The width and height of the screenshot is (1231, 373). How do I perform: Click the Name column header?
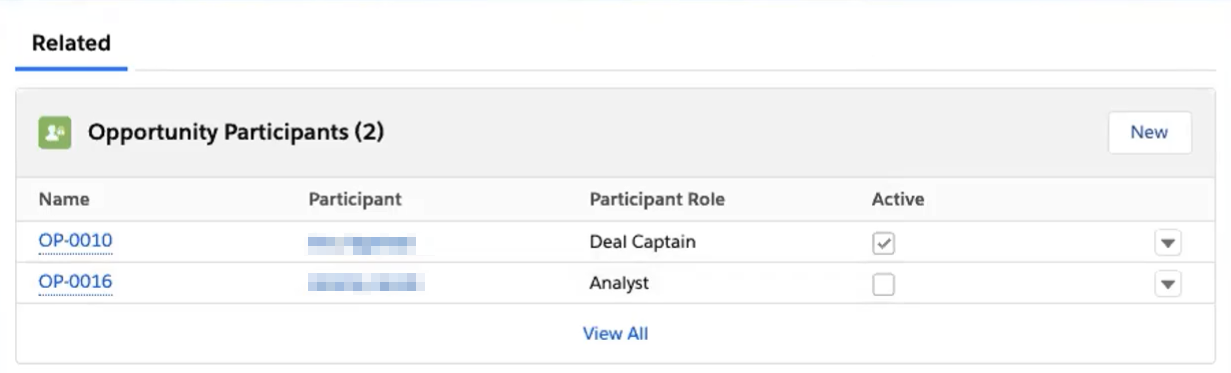64,199
